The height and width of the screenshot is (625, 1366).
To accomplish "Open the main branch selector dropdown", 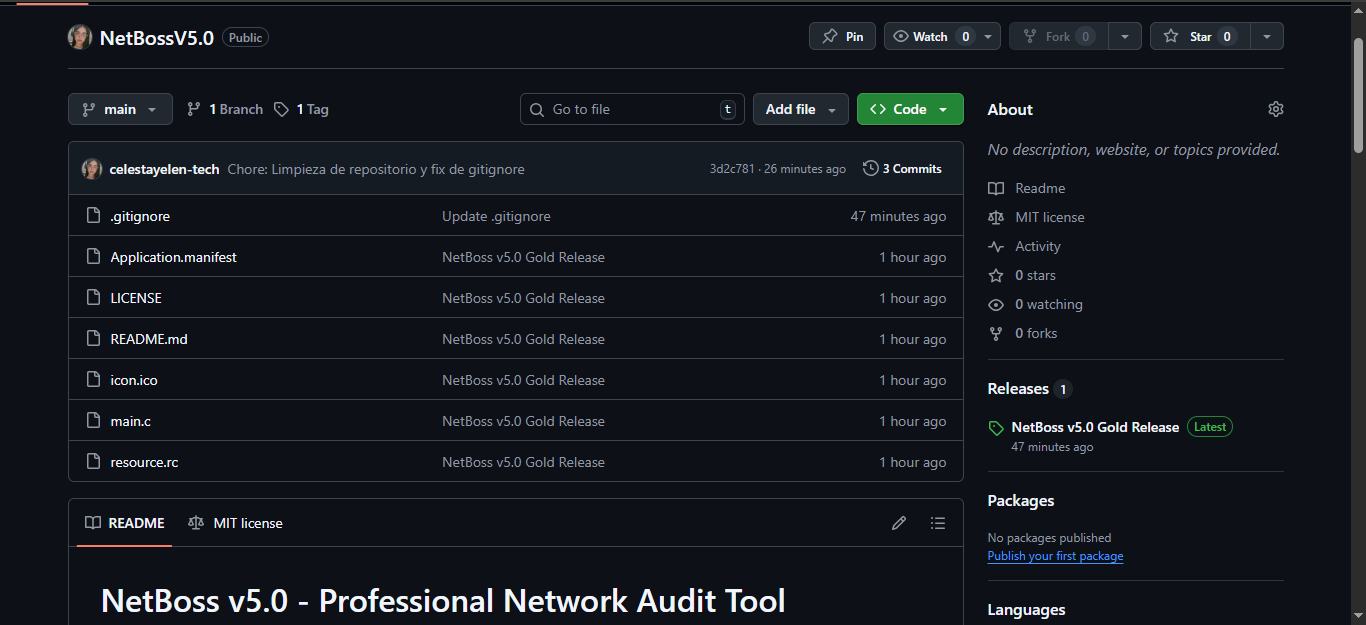I will (120, 109).
